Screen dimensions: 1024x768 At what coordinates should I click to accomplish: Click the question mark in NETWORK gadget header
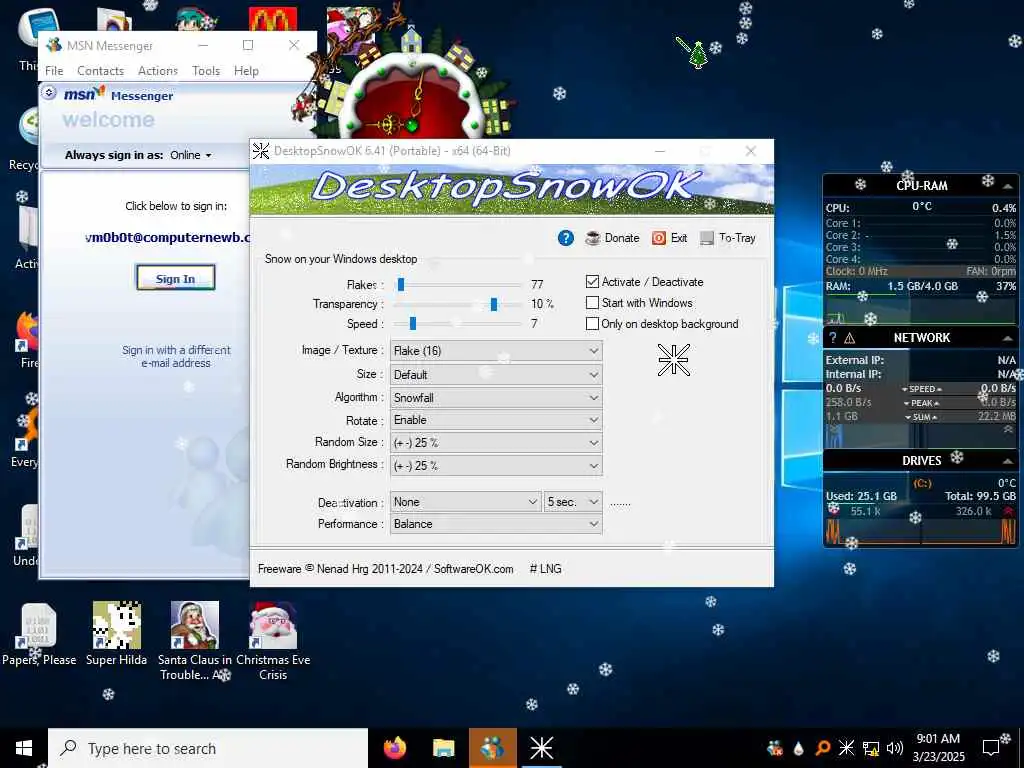(x=833, y=338)
